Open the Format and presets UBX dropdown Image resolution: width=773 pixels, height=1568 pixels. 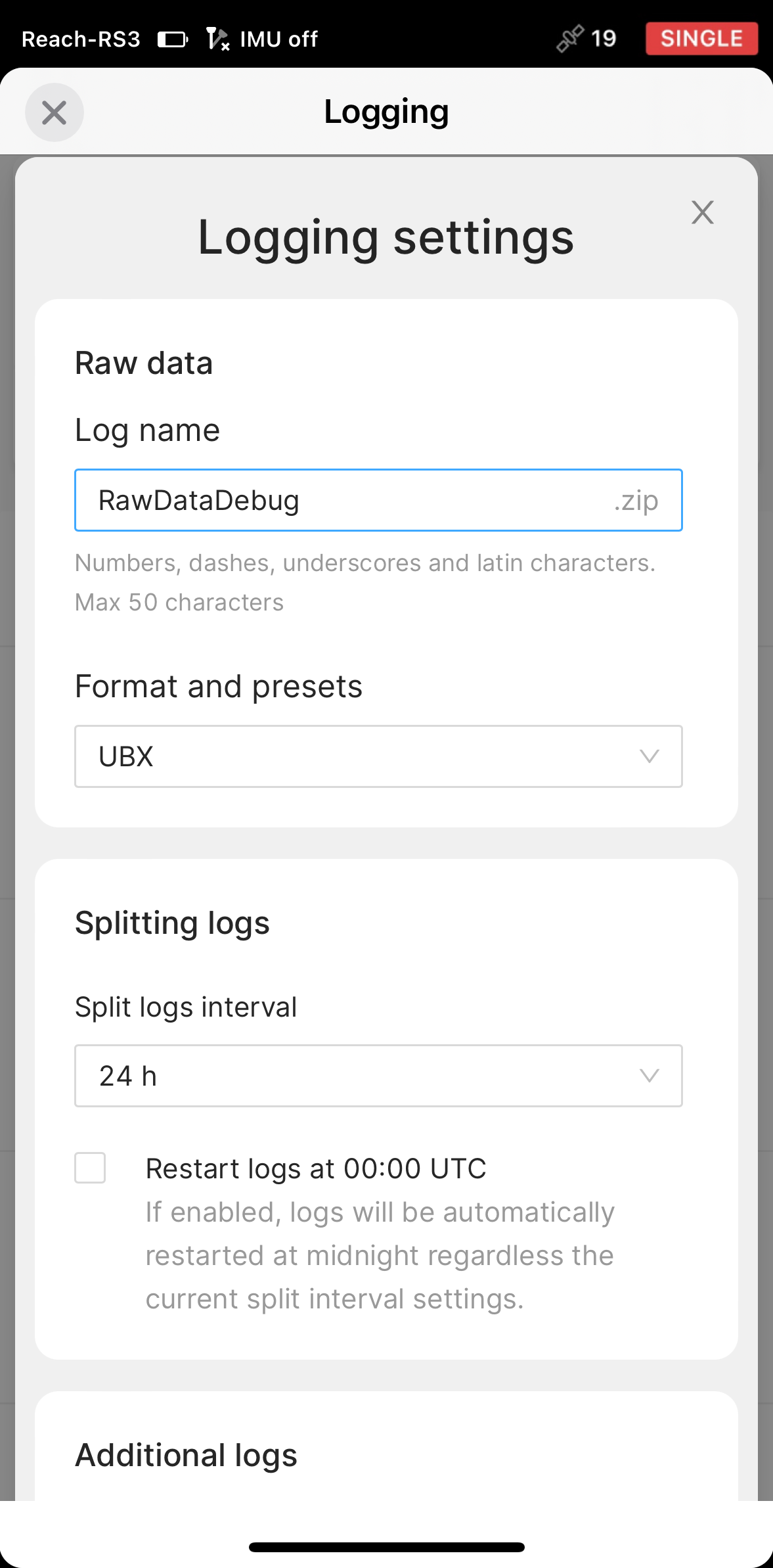[378, 756]
